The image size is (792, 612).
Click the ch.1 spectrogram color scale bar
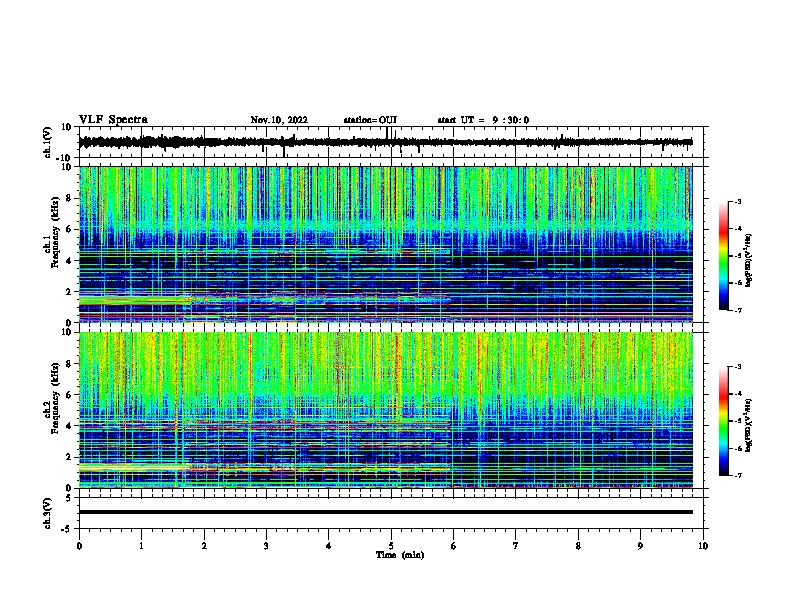(724, 256)
